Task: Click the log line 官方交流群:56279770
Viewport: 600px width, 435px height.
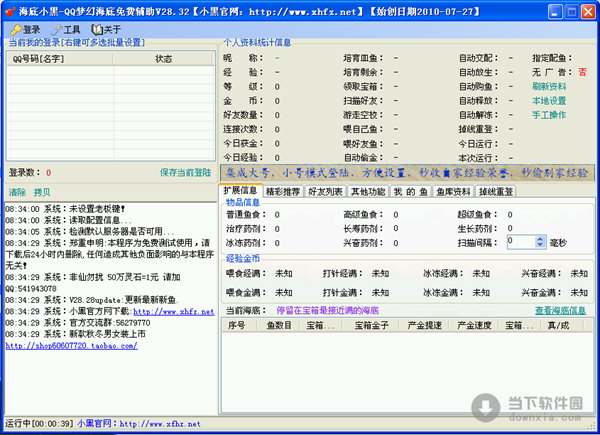Action: [x=78, y=323]
